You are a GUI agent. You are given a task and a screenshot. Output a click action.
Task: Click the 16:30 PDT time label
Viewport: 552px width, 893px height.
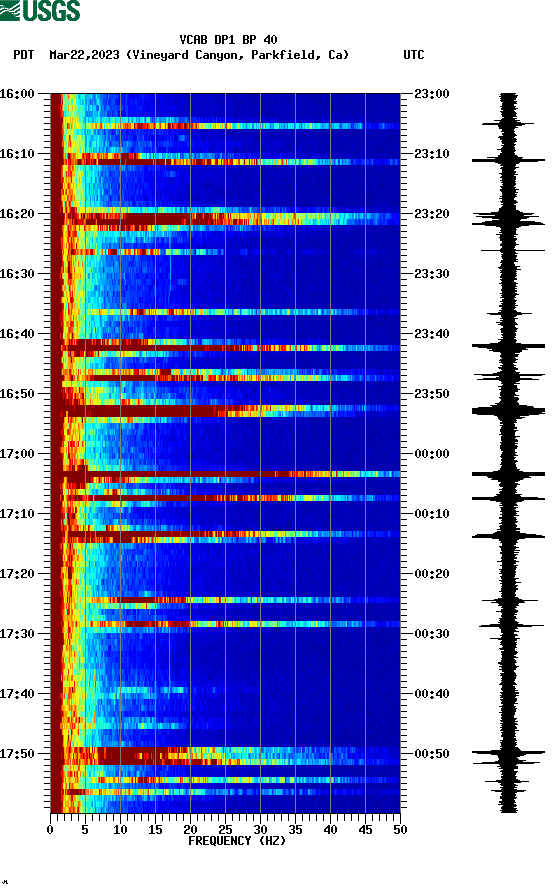click(17, 274)
